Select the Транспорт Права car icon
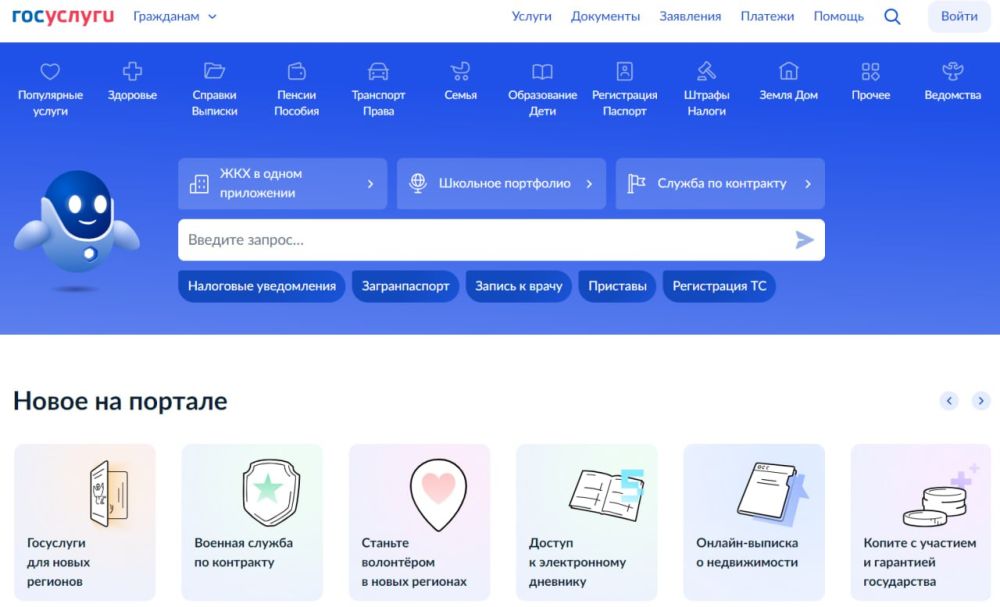Screen dimensions: 1000x607 coord(378,72)
